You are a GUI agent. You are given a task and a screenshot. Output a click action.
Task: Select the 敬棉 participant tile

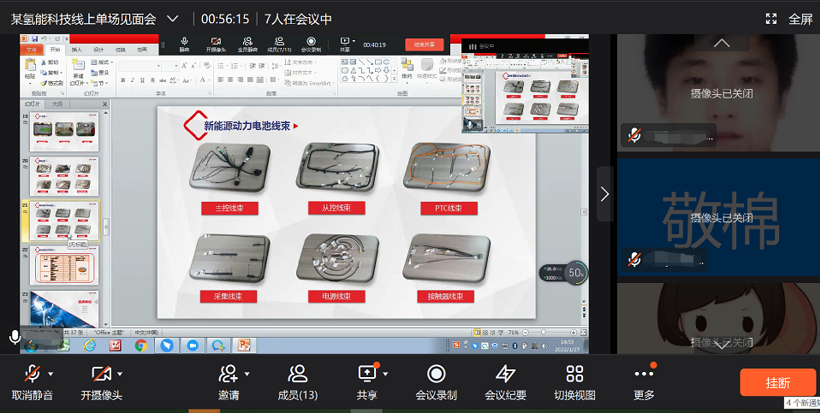pyautogui.click(x=719, y=217)
